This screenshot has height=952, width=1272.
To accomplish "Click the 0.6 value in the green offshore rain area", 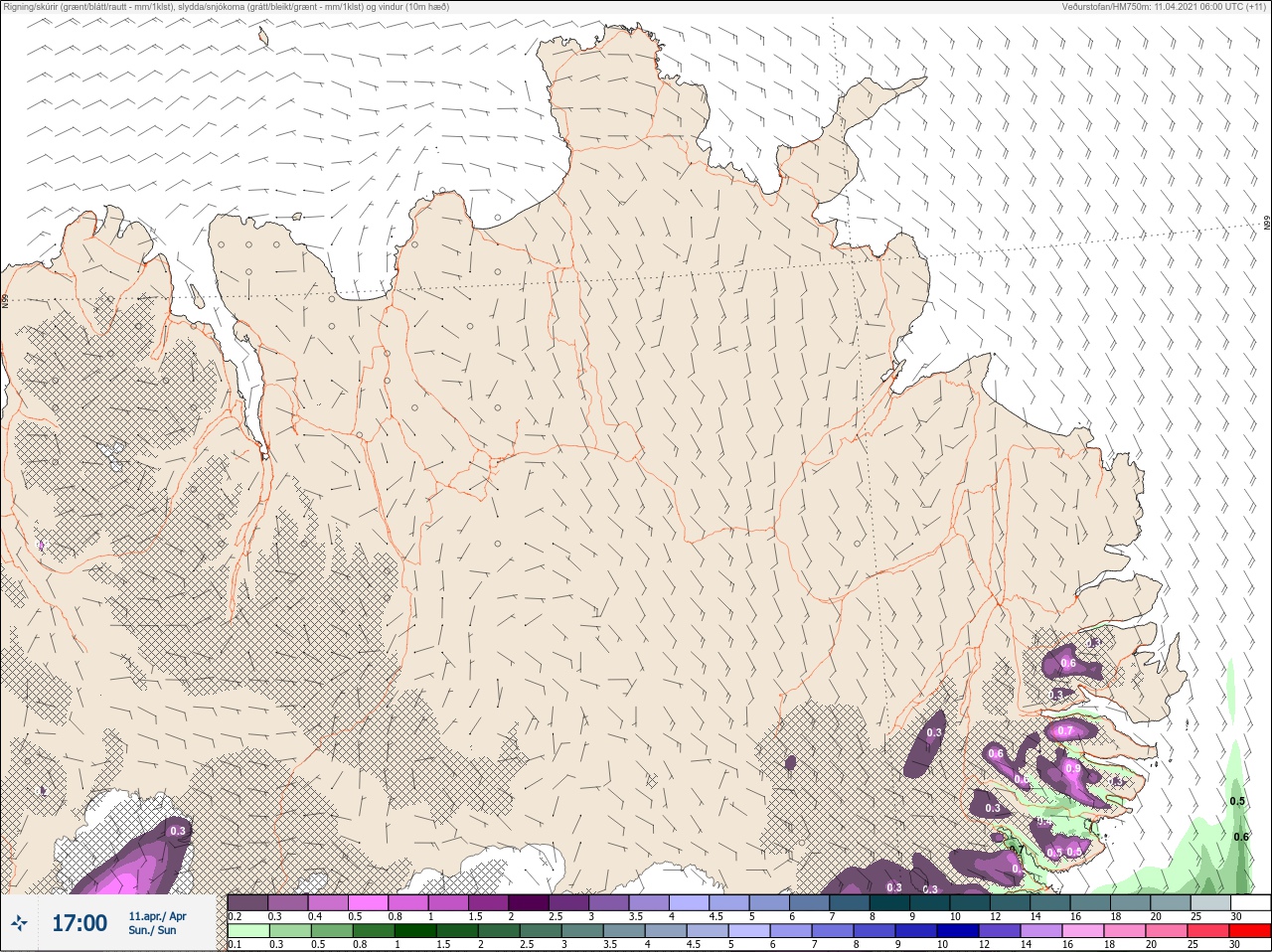I will click(1240, 837).
